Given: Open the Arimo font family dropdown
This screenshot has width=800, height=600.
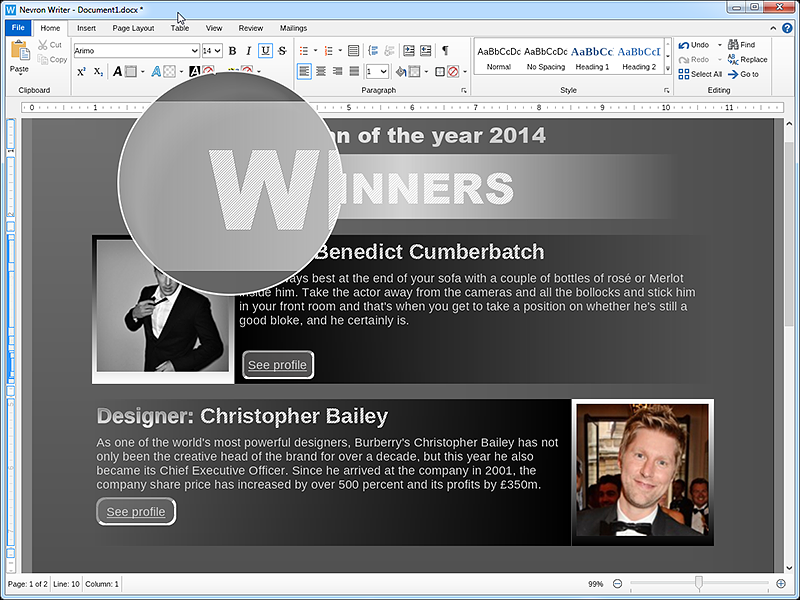Looking at the screenshot, I should coord(194,51).
